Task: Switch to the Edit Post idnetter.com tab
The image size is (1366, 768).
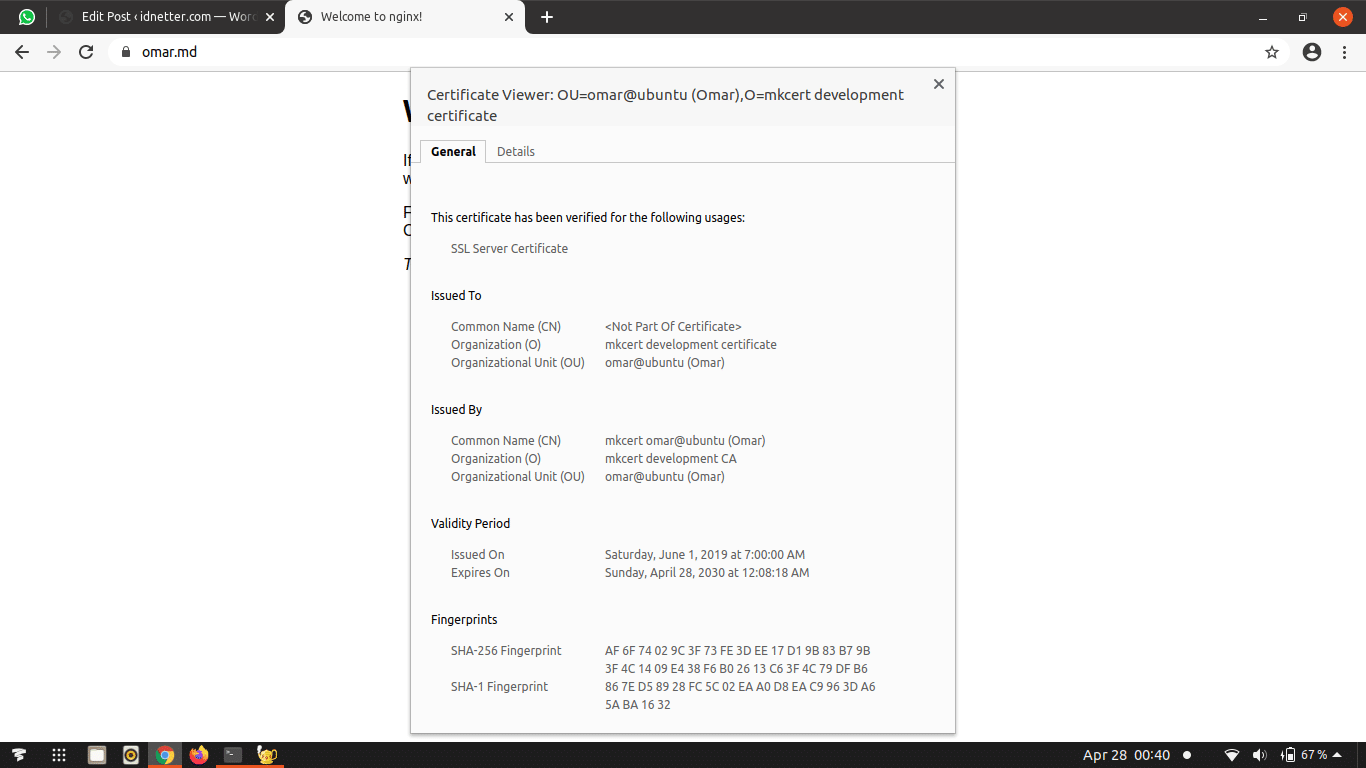Action: pyautogui.click(x=166, y=17)
